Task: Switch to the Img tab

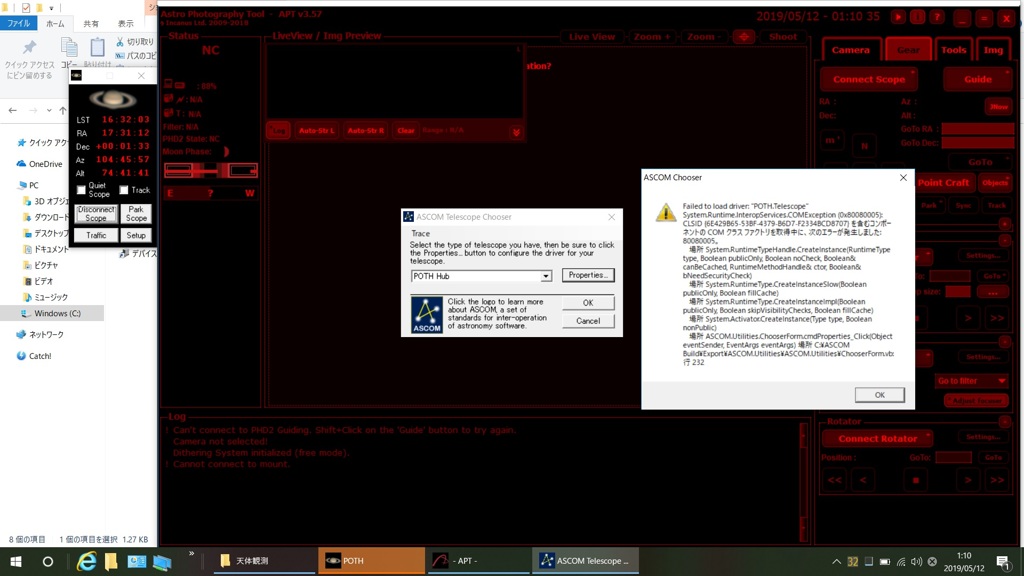Action: tap(993, 50)
